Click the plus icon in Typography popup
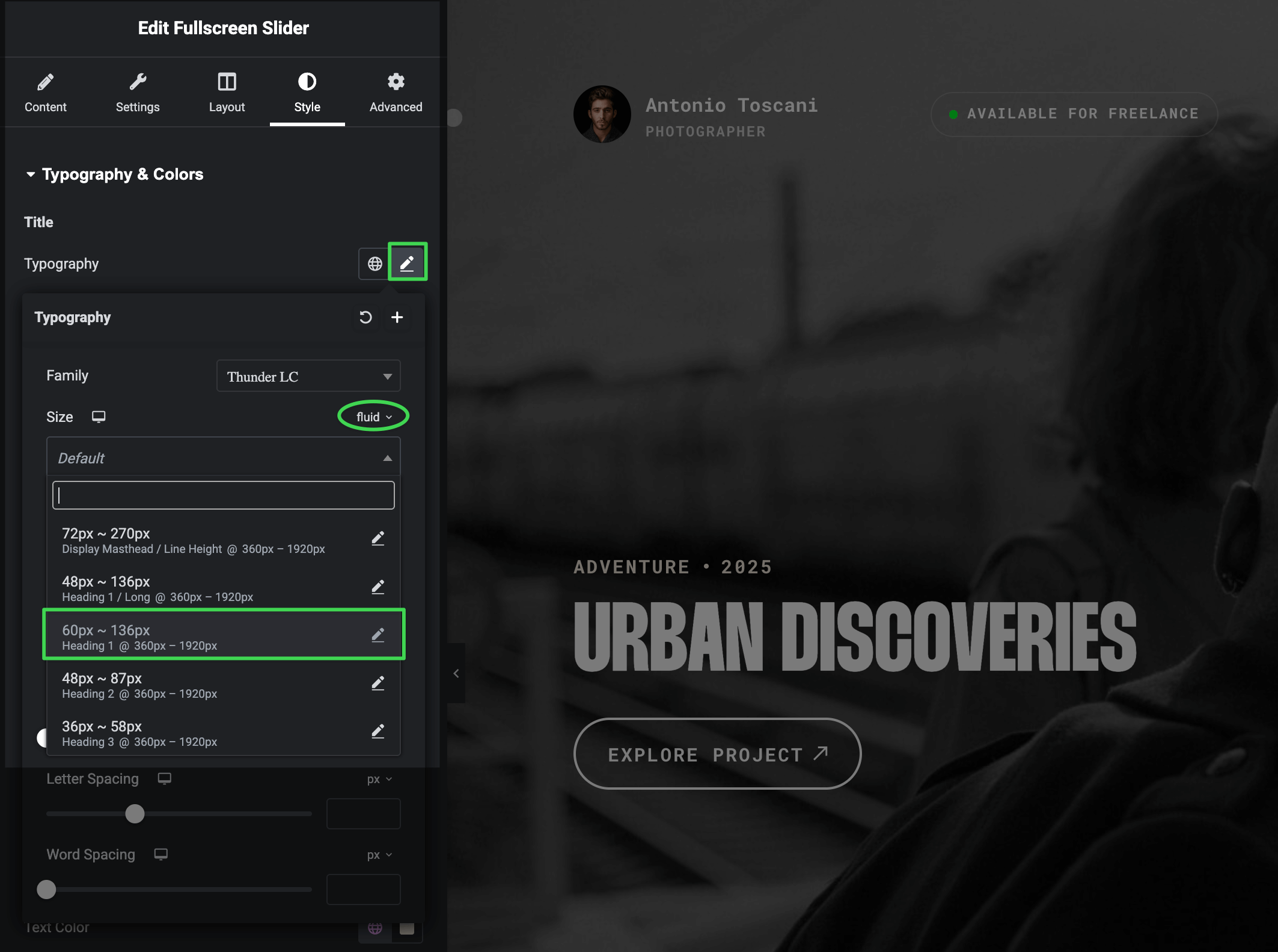 (x=397, y=317)
